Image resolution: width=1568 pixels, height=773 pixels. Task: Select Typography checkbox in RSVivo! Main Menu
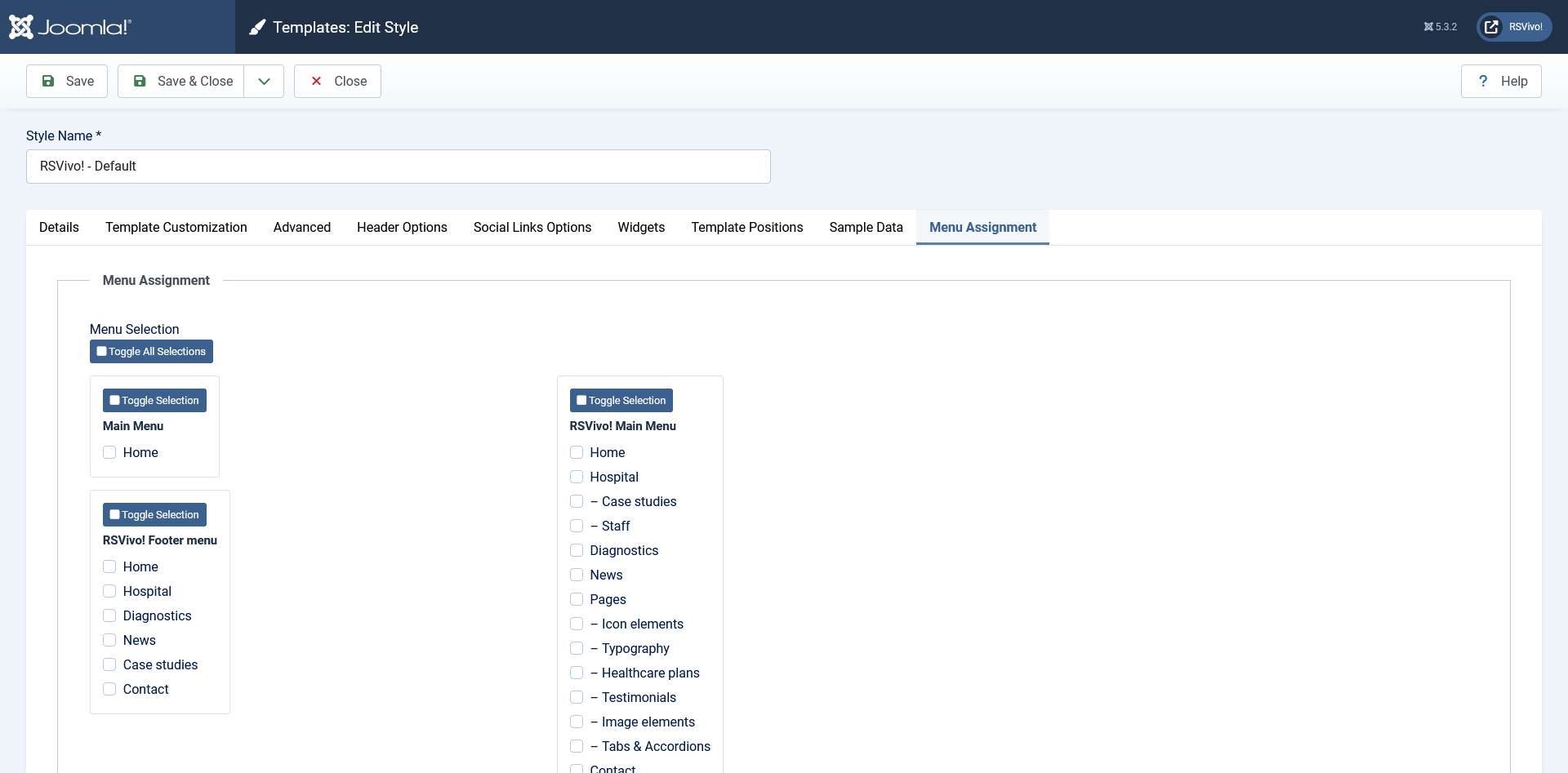click(x=577, y=648)
